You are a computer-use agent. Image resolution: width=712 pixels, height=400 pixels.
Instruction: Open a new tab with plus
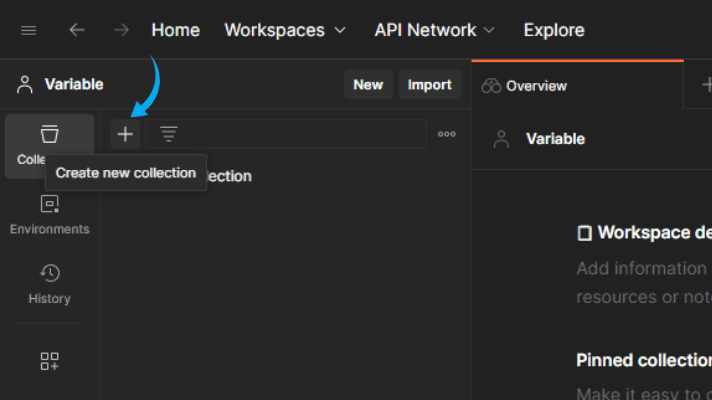(707, 84)
